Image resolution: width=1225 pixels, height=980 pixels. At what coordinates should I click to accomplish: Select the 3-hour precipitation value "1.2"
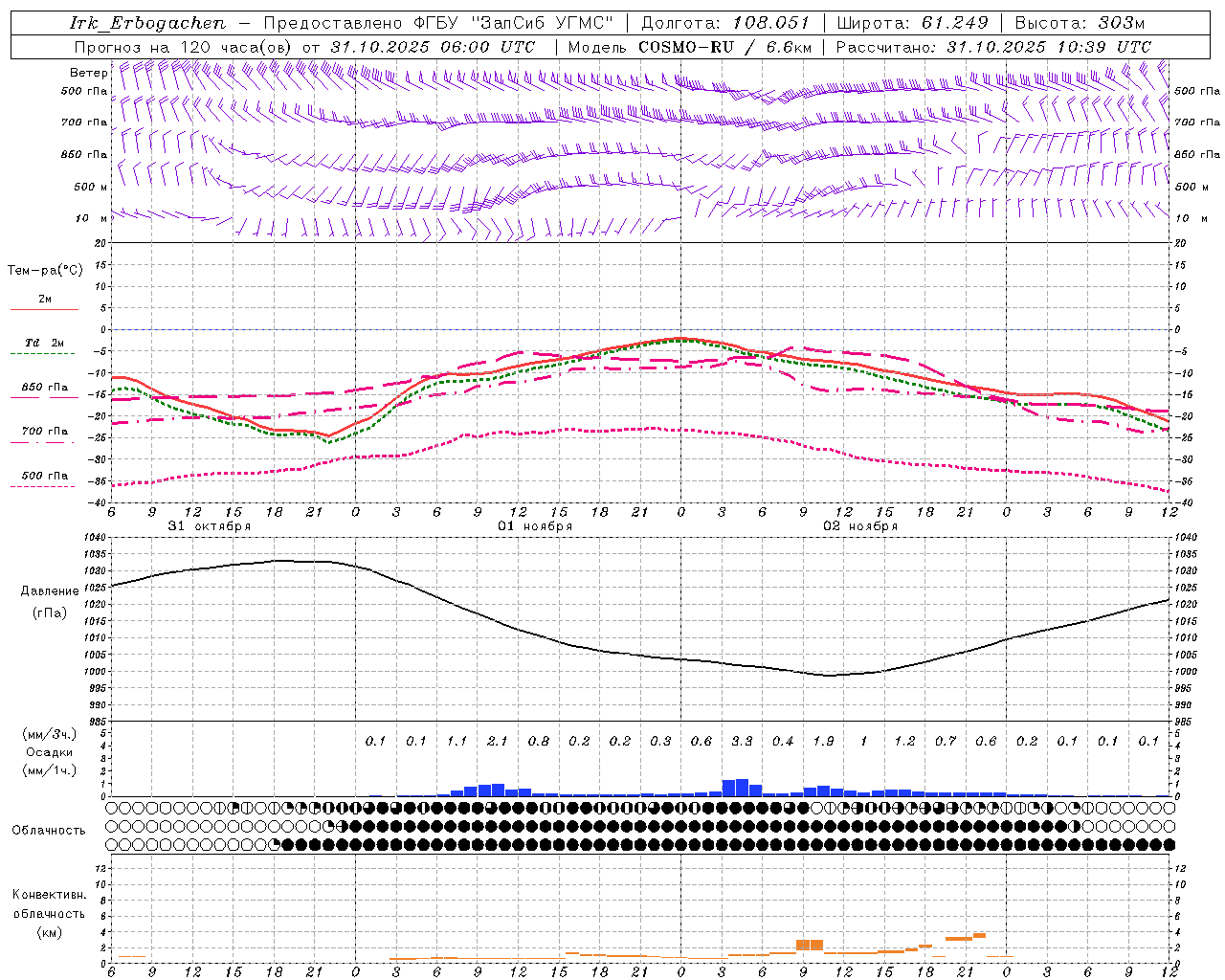click(904, 741)
